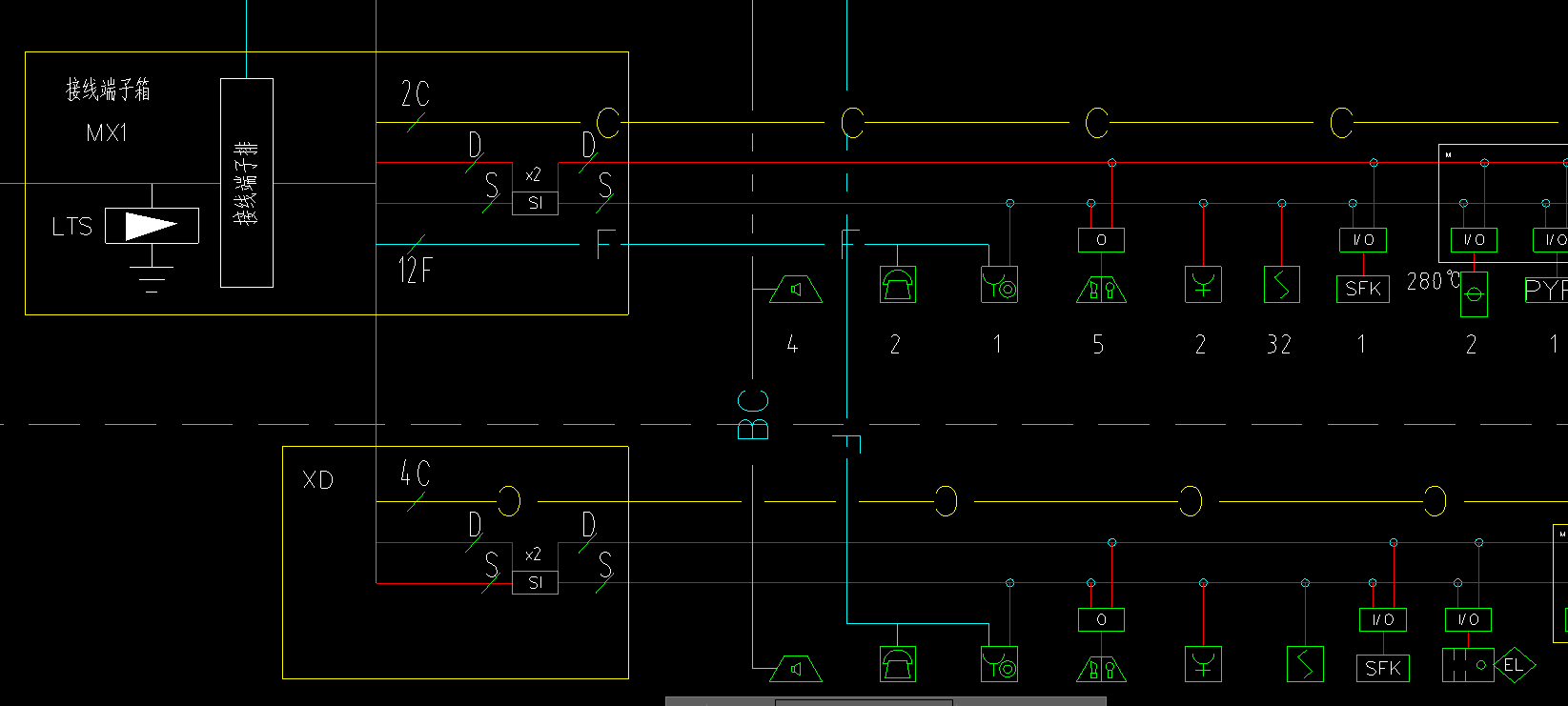Screen dimensions: 1568x706
Task: Select the I/O module above the 280℃ damper
Action: 1474,240
